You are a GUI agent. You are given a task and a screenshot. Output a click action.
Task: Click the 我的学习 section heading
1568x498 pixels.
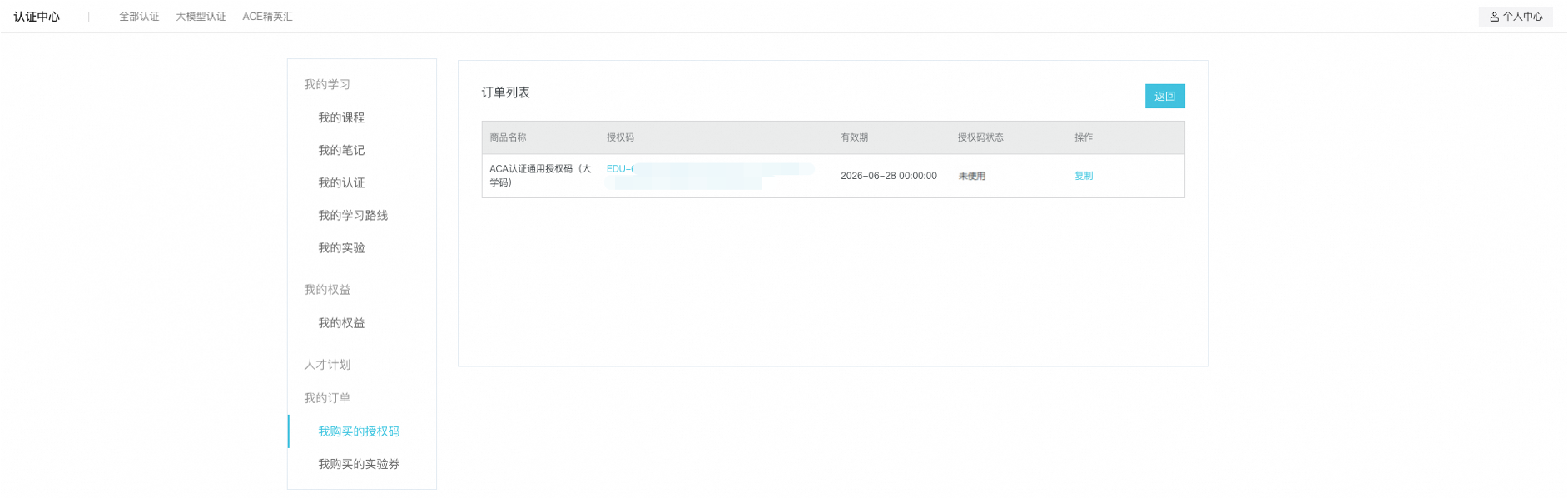tap(327, 84)
